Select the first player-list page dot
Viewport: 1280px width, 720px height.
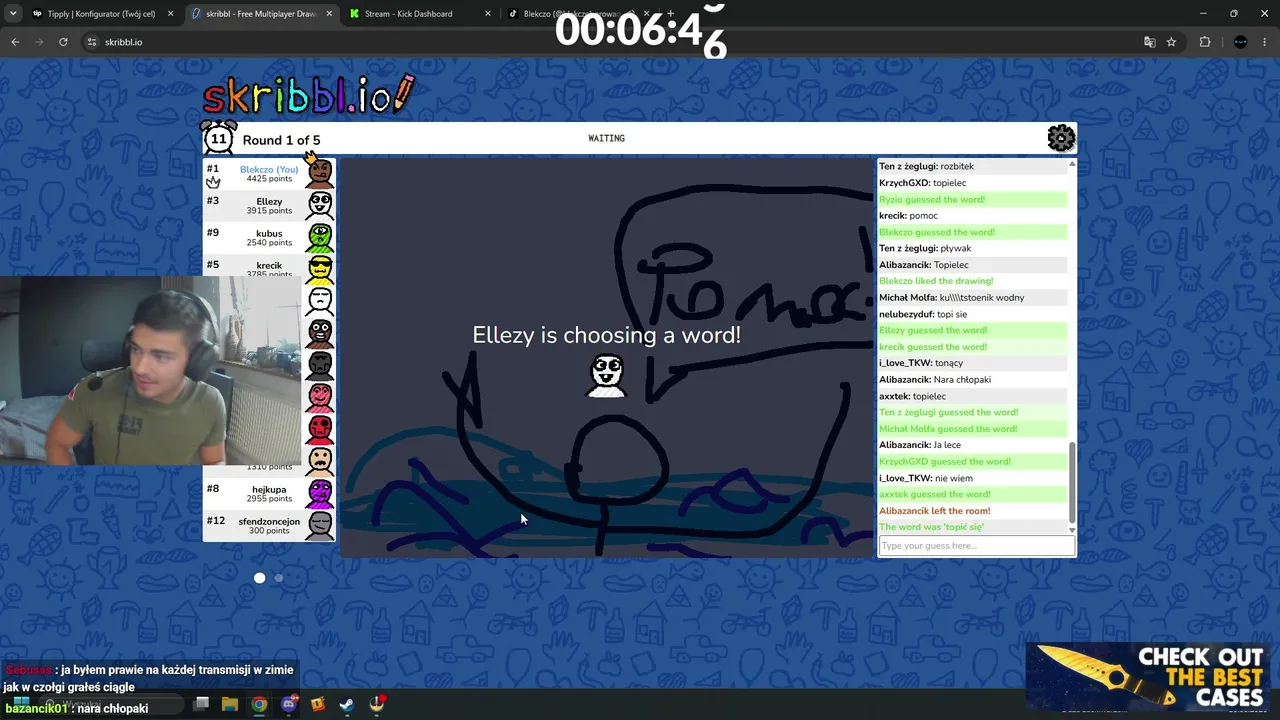click(260, 578)
